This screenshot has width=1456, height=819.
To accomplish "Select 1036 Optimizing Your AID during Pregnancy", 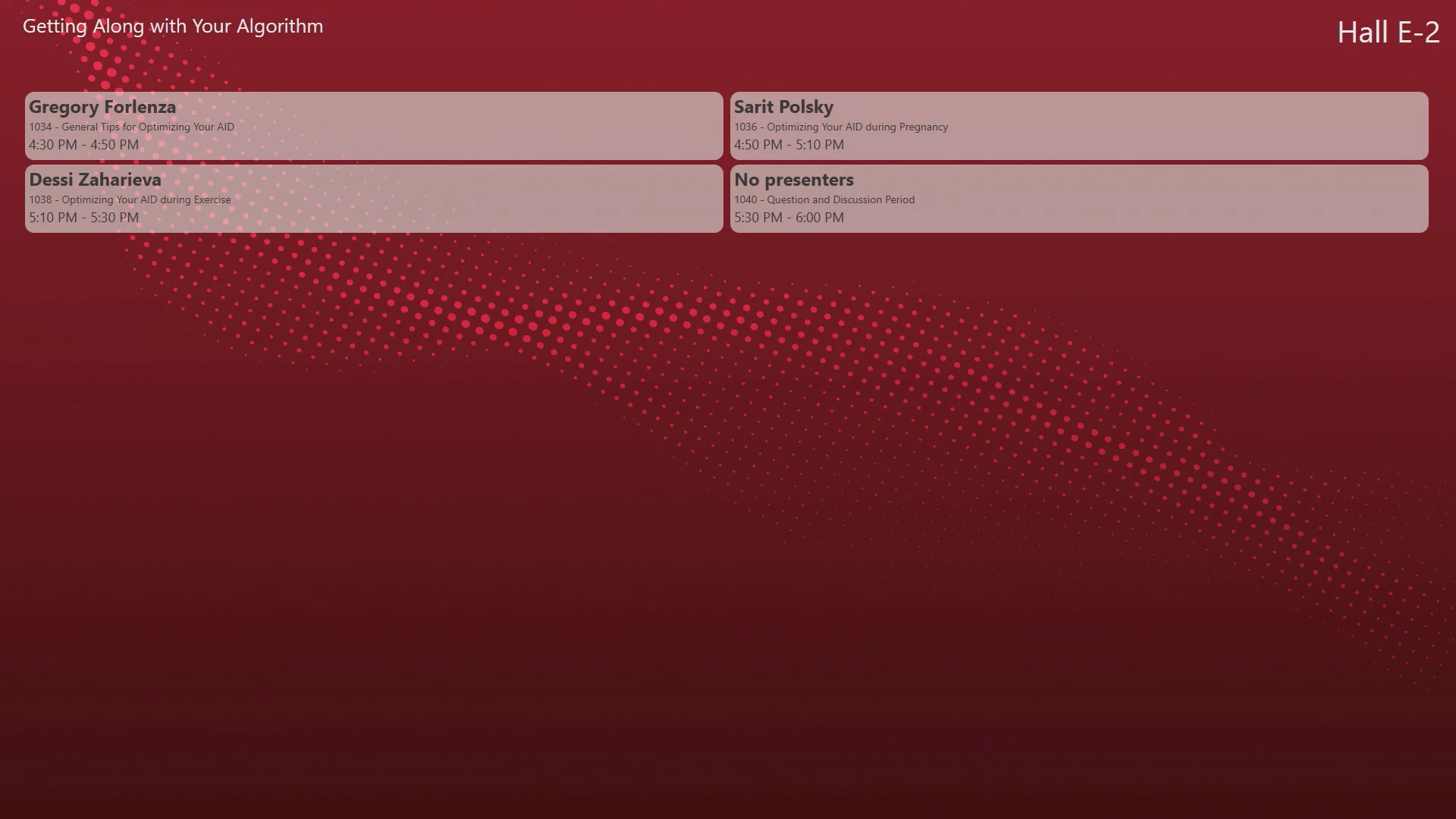I will 841,127.
